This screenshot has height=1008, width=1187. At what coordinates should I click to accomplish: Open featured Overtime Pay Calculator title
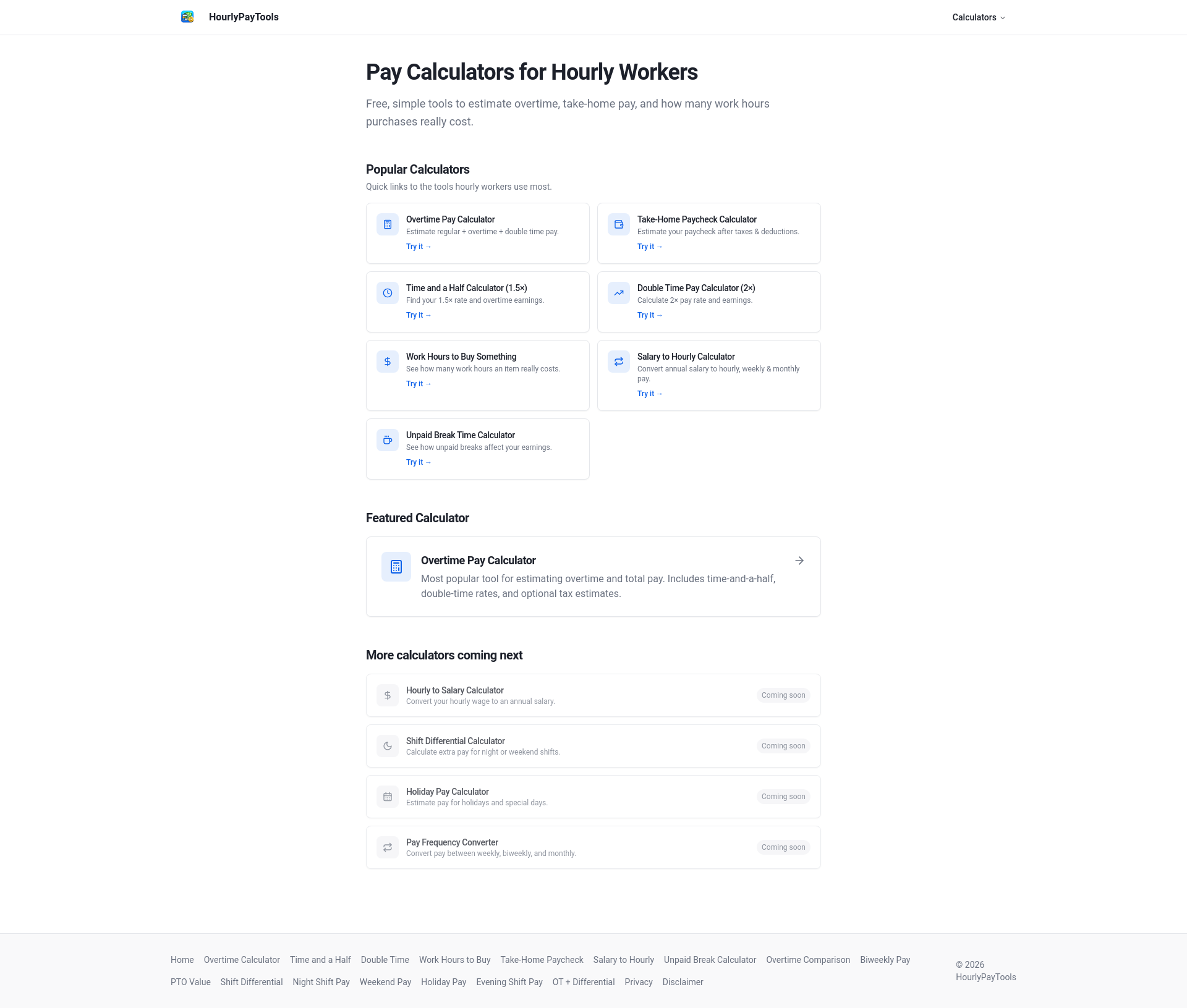pos(478,561)
